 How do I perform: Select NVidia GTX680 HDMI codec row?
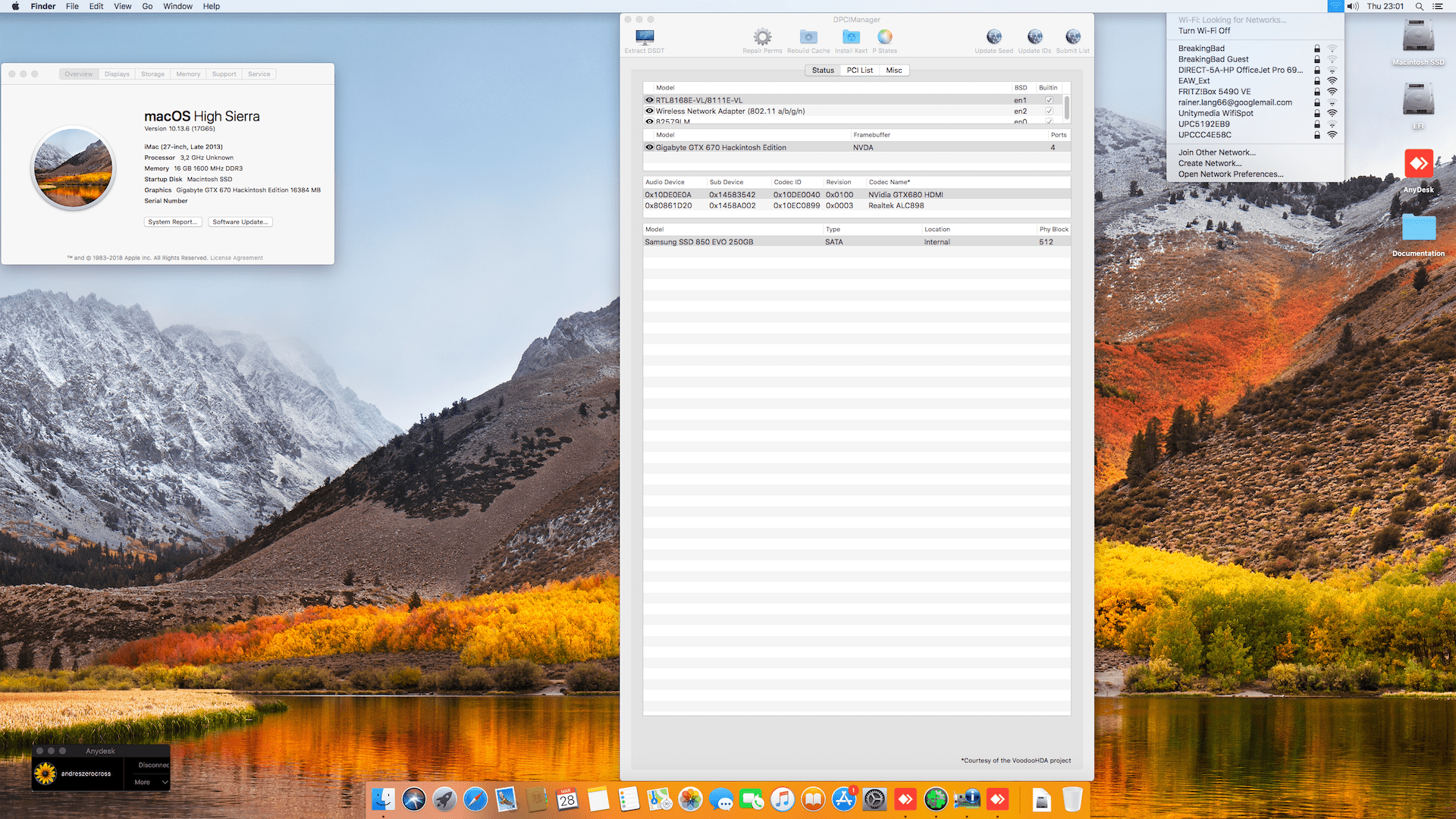pos(856,195)
